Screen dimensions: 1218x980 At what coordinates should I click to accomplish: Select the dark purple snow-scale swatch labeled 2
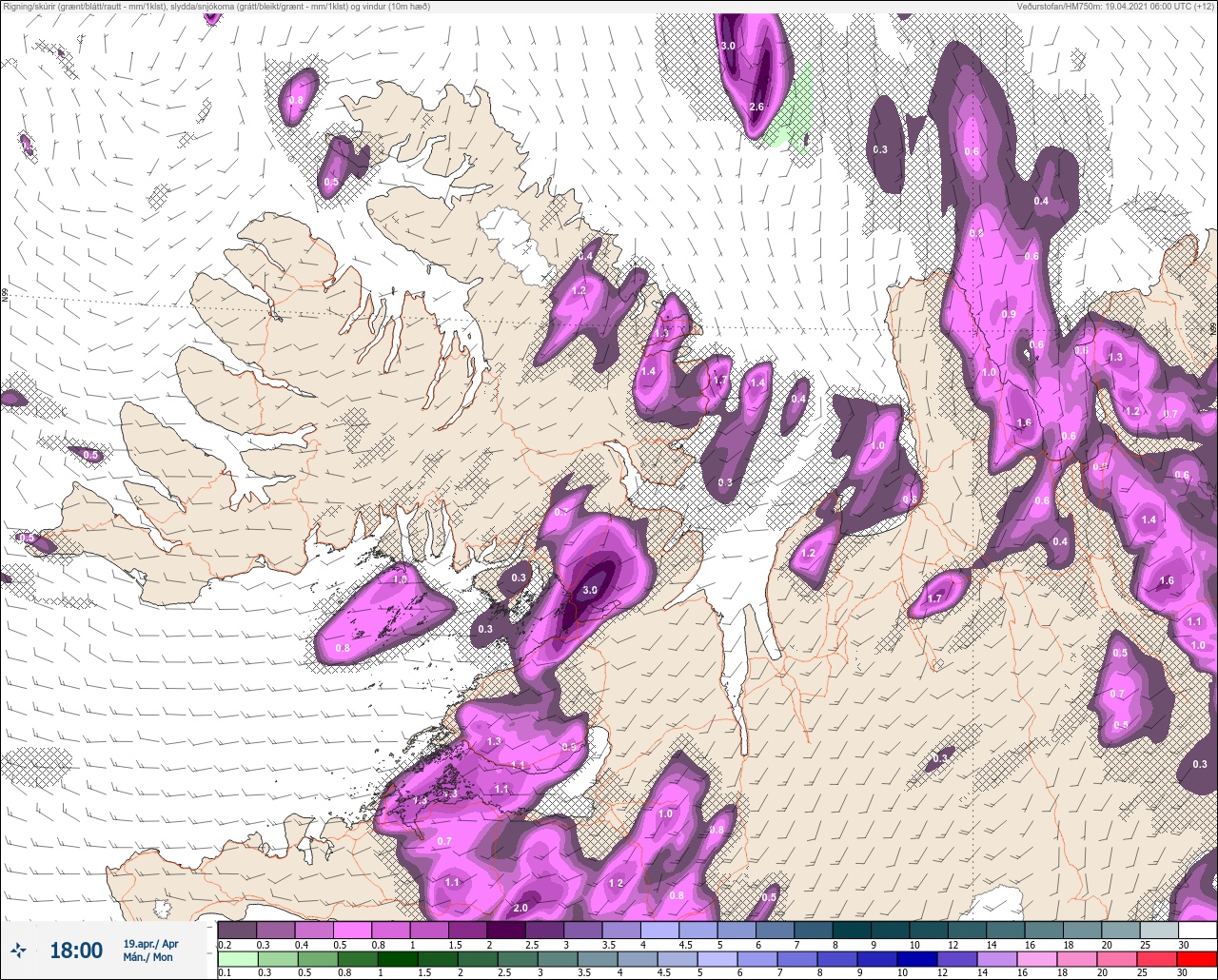[x=506, y=930]
